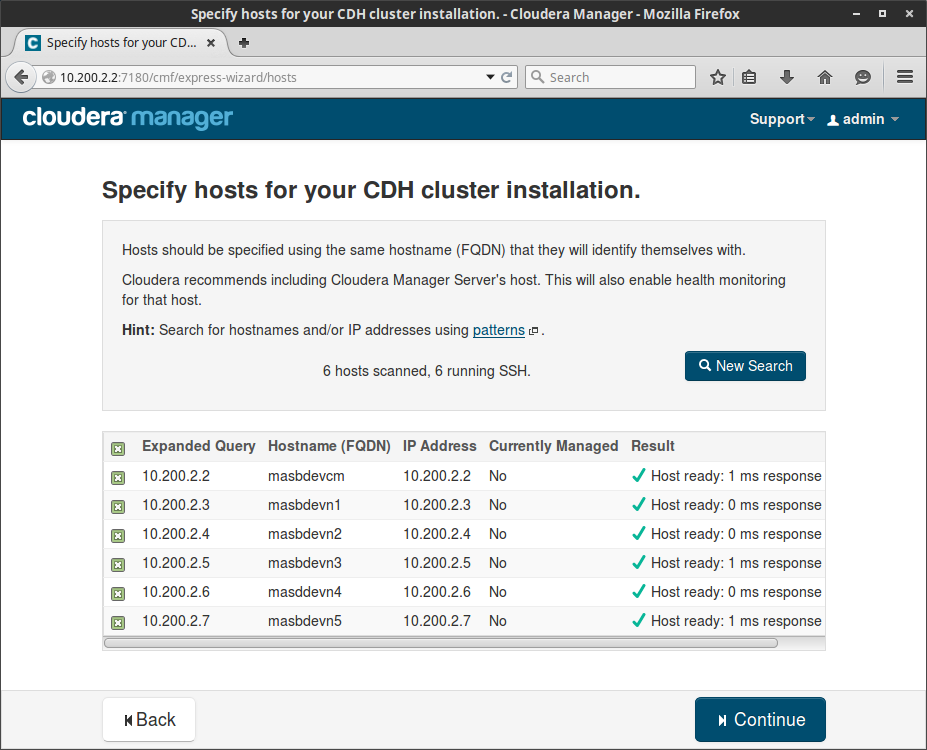The height and width of the screenshot is (750, 927).
Task: Click the green check icon for masbdevcm
Action: (x=638, y=475)
